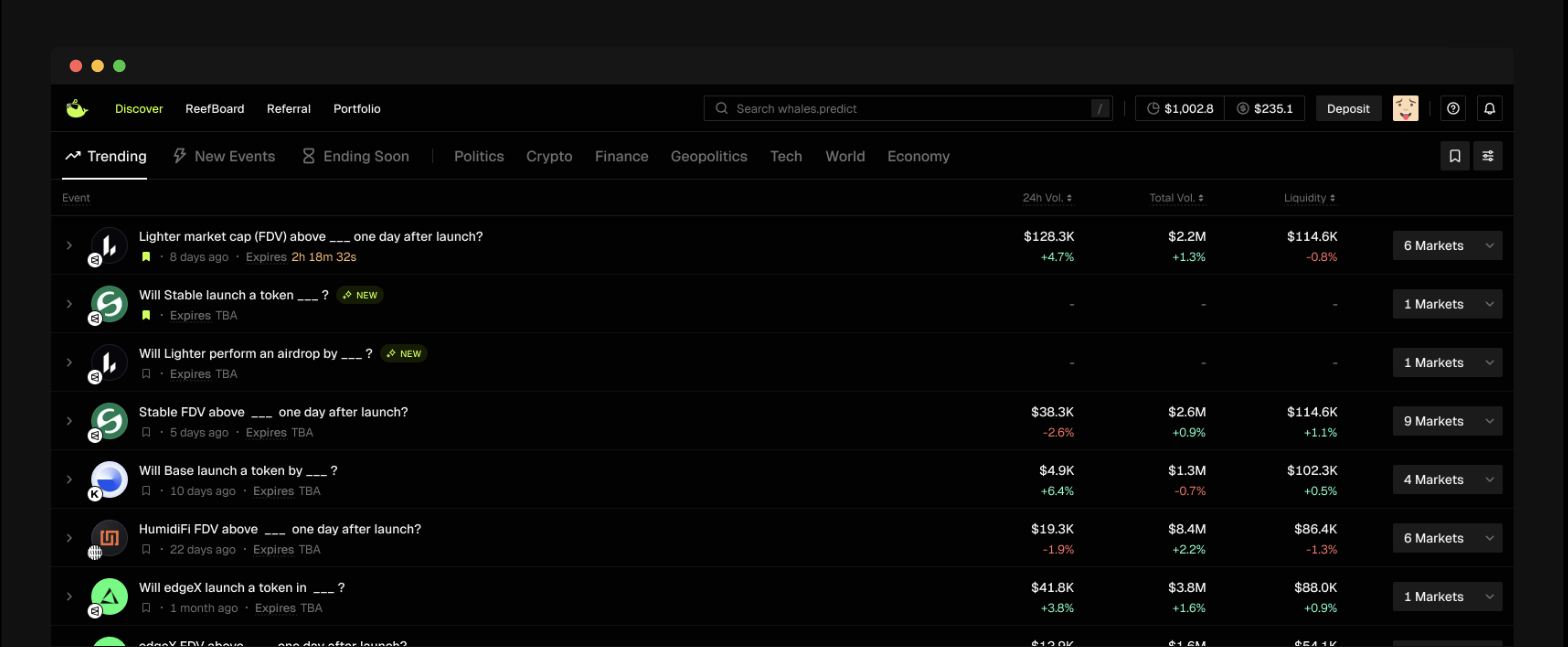Viewport: 1568px width, 647px height.
Task: Toggle bookmark on Lighter airdrop event
Action: point(146,374)
